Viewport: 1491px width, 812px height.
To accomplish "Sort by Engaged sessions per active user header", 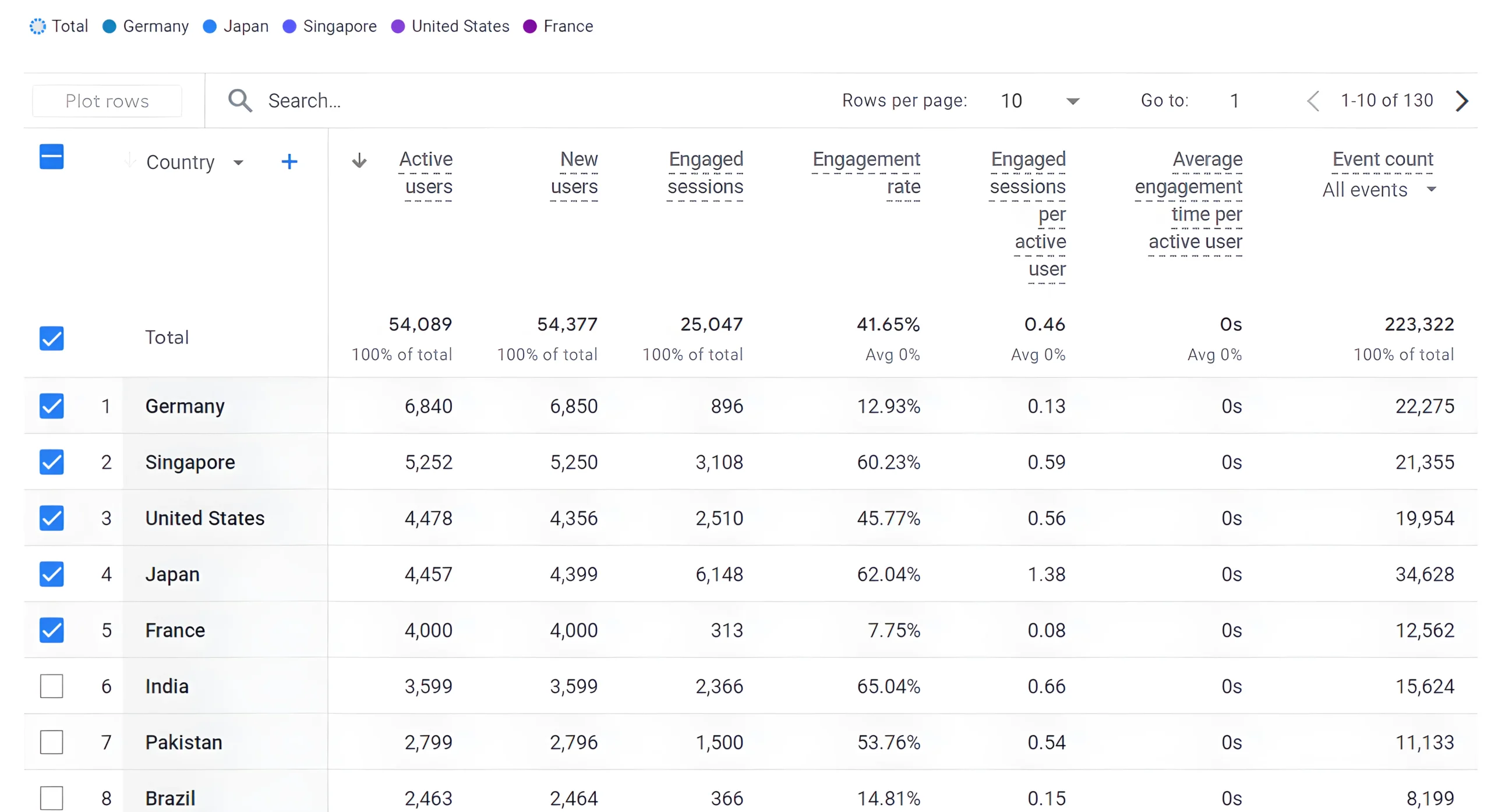I will [1027, 214].
